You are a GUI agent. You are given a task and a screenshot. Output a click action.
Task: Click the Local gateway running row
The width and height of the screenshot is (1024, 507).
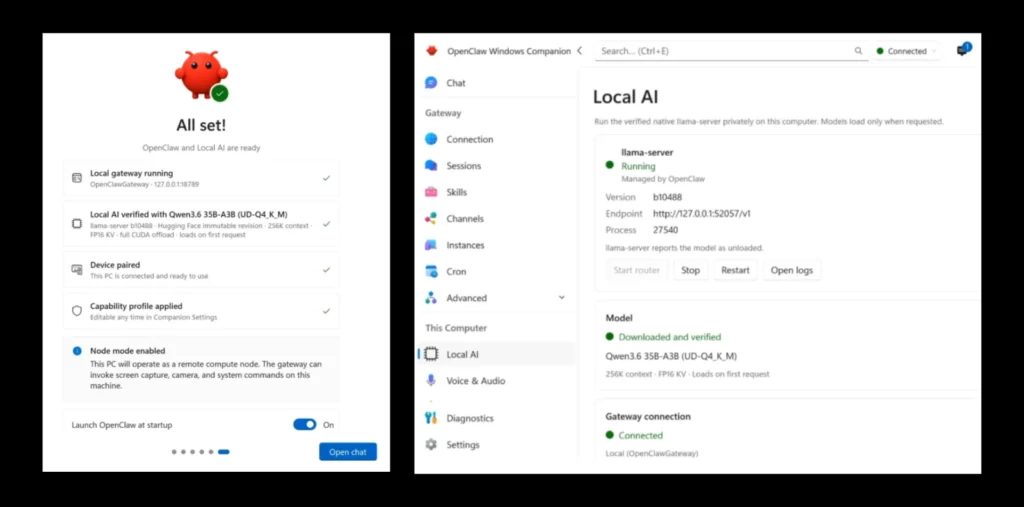(x=201, y=178)
